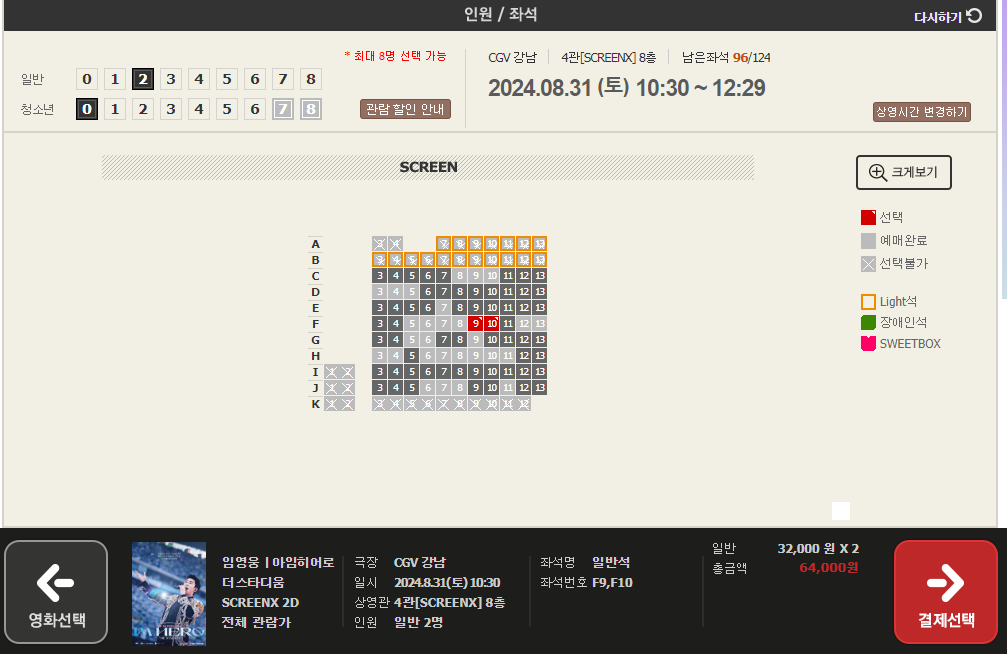Set 일반 count to 0
The width and height of the screenshot is (1007, 654).
[x=87, y=79]
